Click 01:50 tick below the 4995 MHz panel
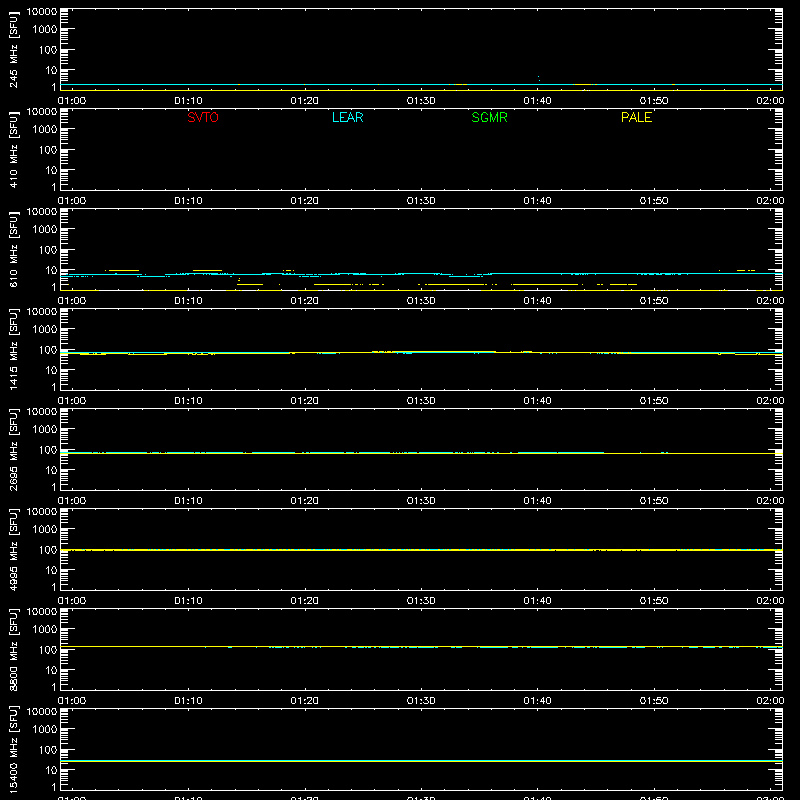 (654, 601)
